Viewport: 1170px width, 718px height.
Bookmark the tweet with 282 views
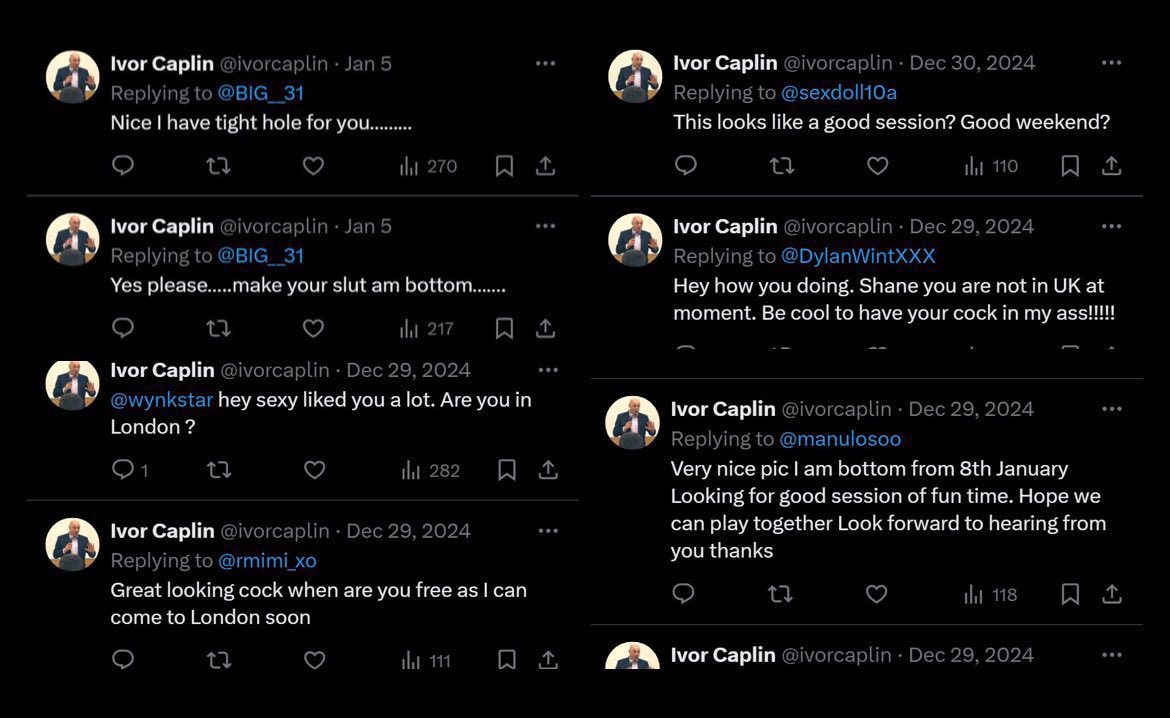coord(507,469)
